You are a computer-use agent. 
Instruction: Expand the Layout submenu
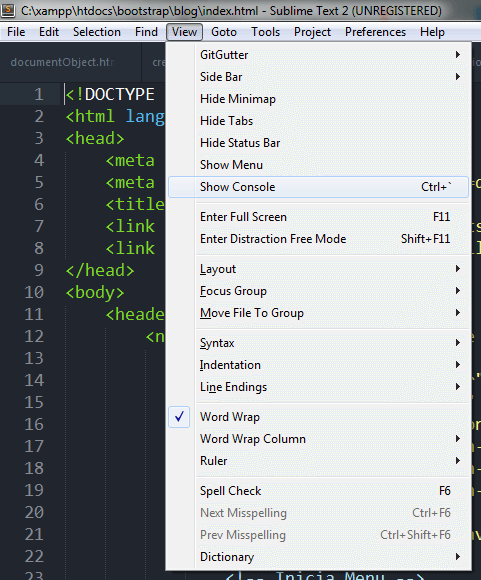319,269
